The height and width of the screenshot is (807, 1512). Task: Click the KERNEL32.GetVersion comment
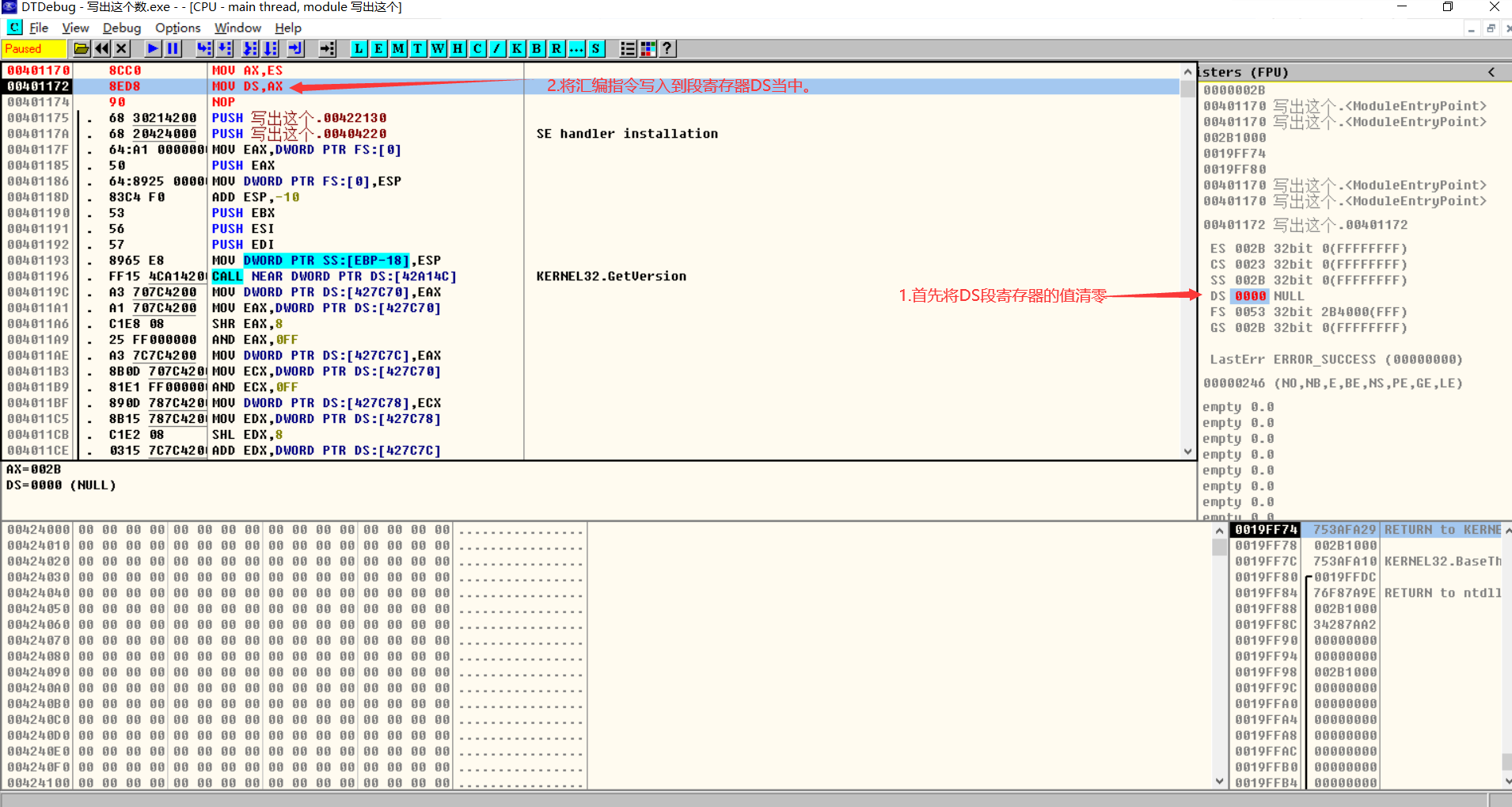611,276
